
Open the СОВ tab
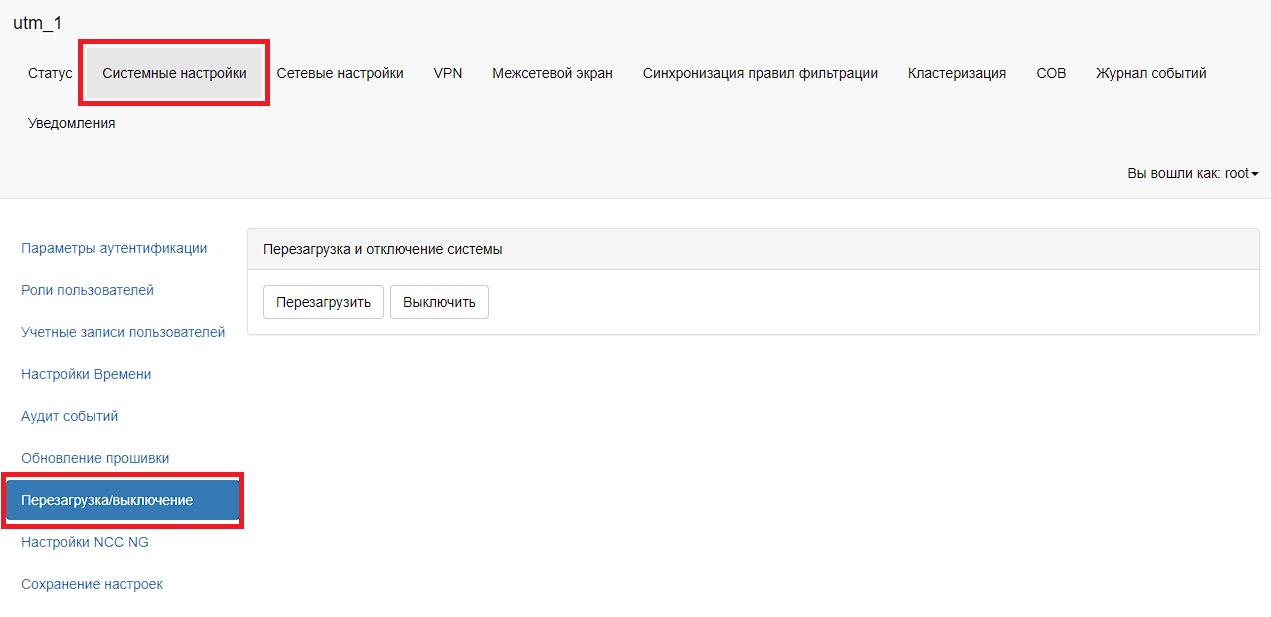pos(1051,73)
